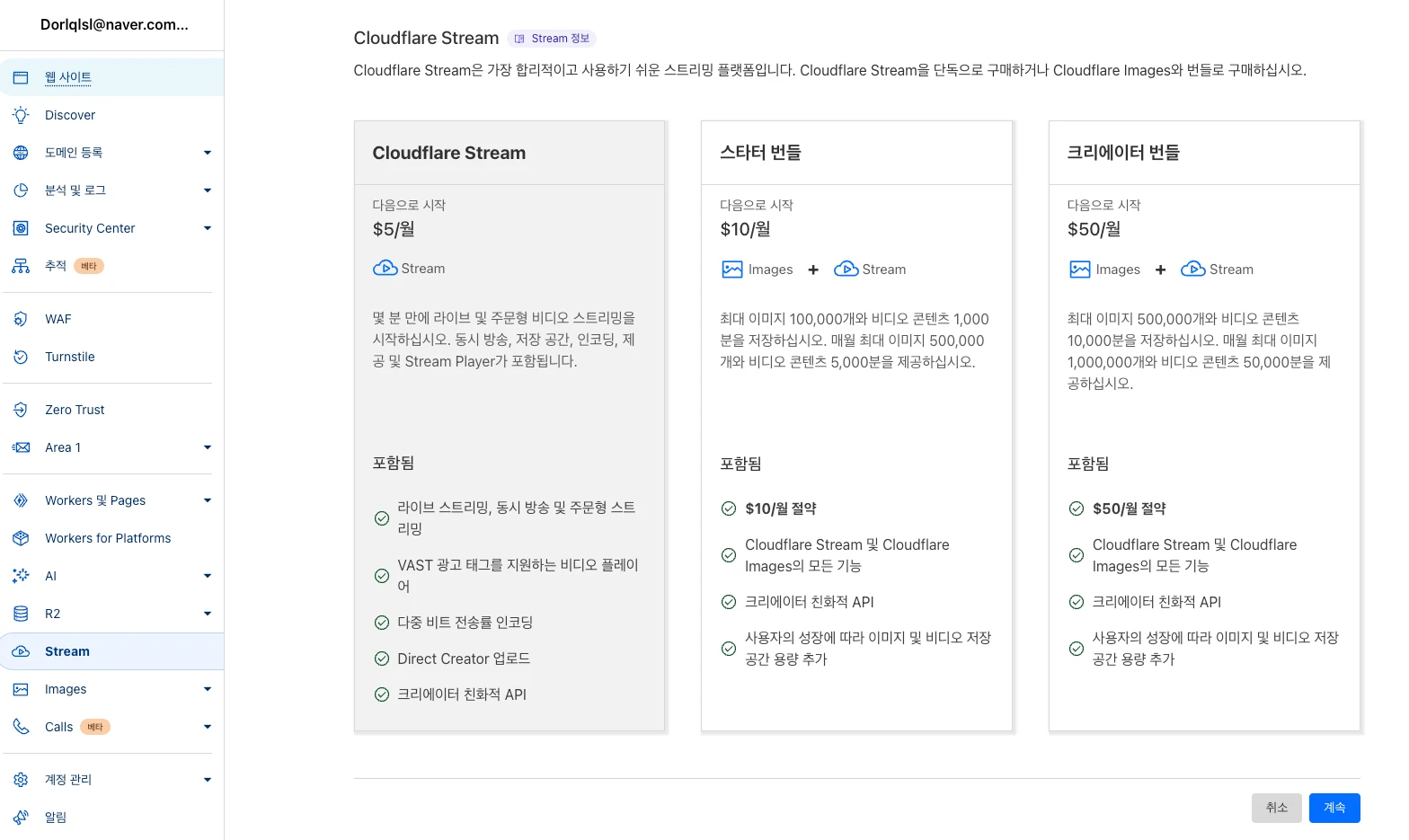Screen dimensions: 1409x840
Task: Expand the 계정 관리 submenu arrow
Action: [208, 780]
